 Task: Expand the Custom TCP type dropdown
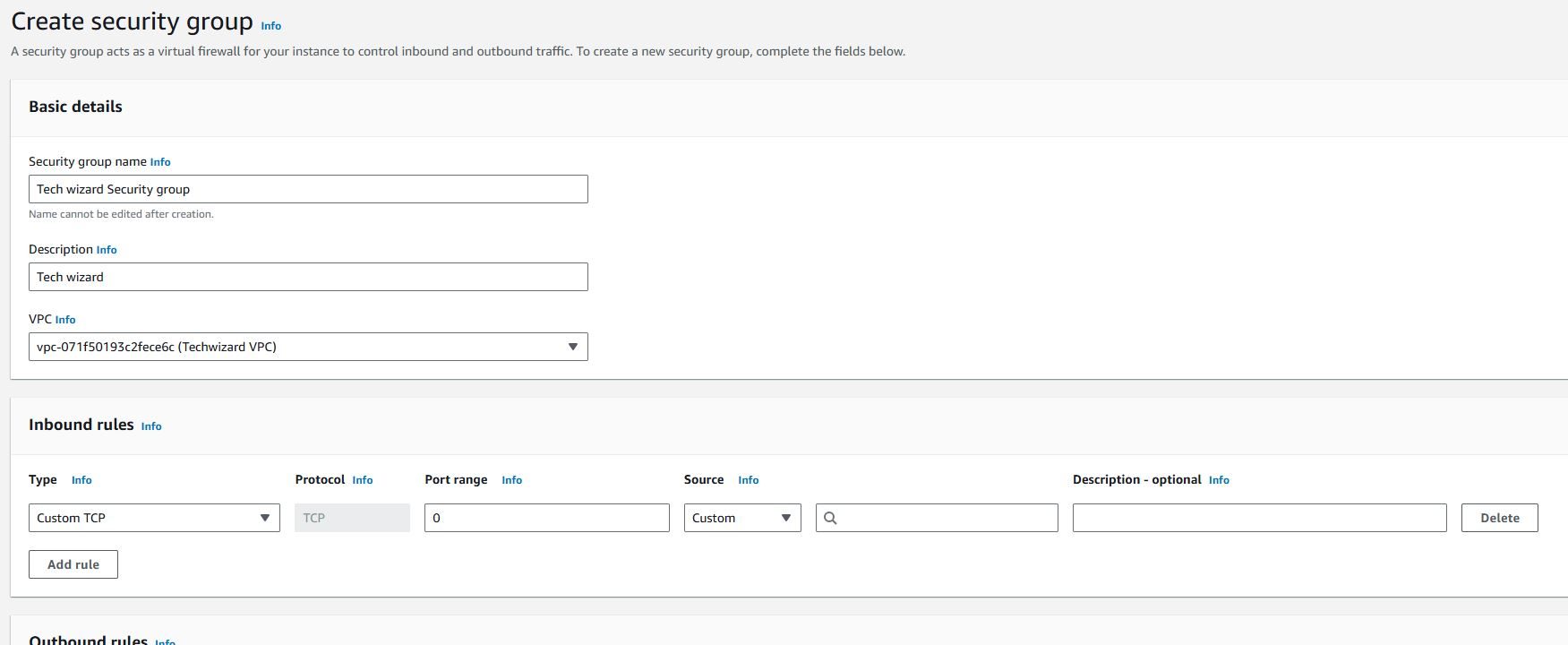(x=154, y=518)
